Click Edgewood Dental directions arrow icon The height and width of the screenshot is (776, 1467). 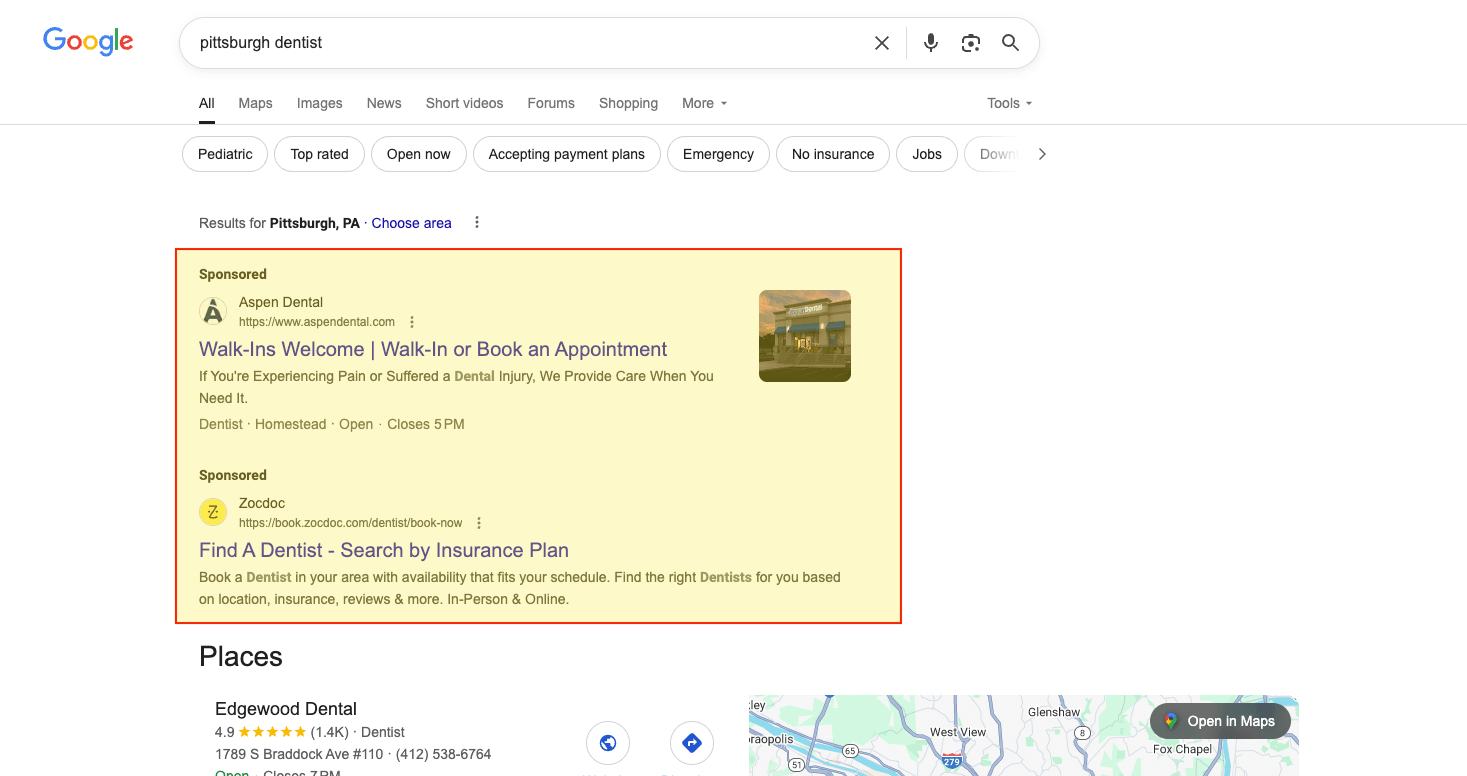tap(692, 743)
